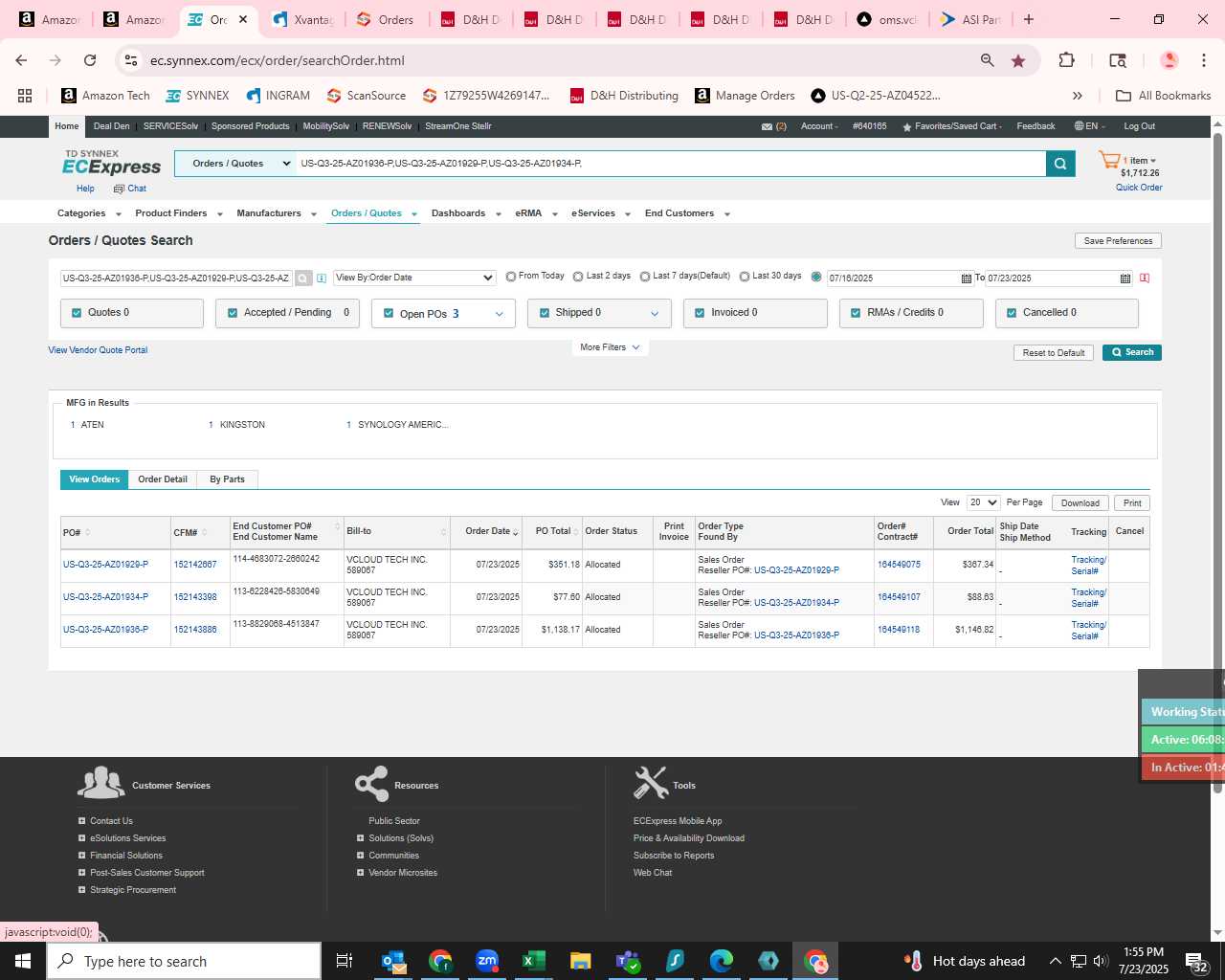Click the search magnifier button in header
The height and width of the screenshot is (980, 1225).
coord(1060,164)
